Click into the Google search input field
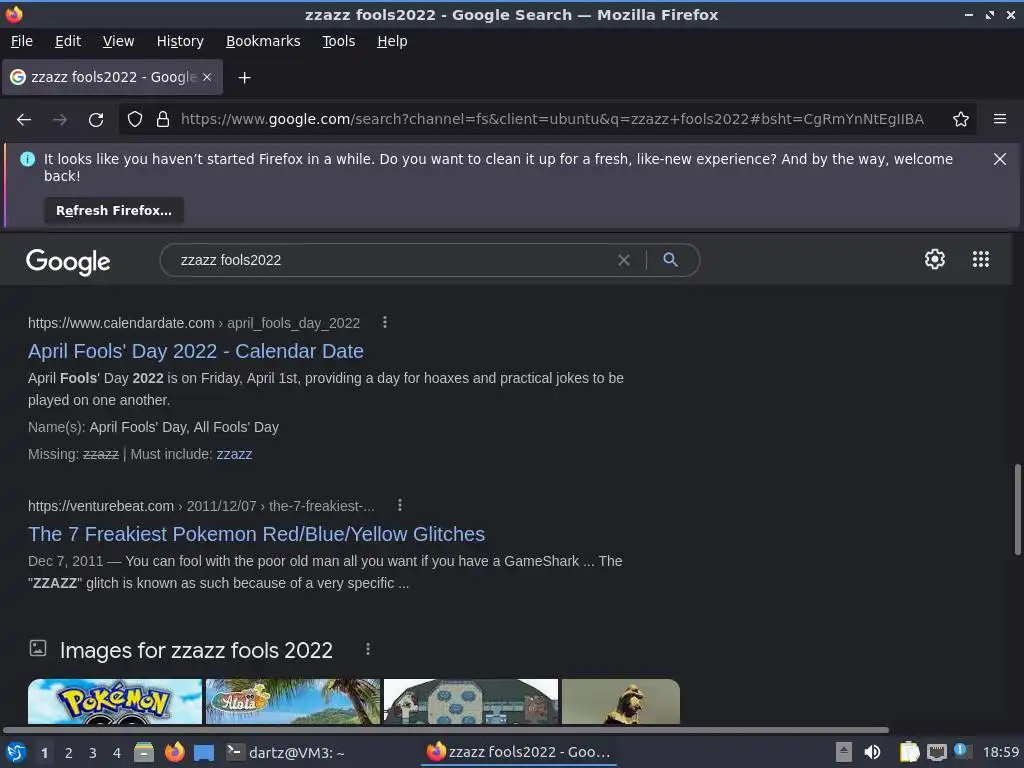Screen dimensions: 1024x768 point(392,260)
